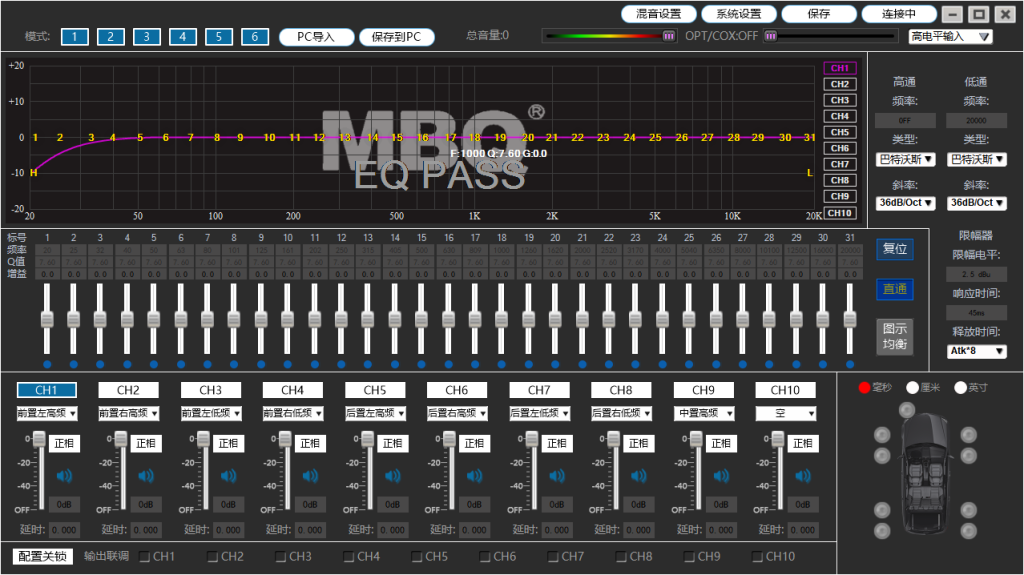This screenshot has height=575, width=1024.
Task: Open the CH1 前置左高频 assignment dropdown
Action: [x=46, y=414]
